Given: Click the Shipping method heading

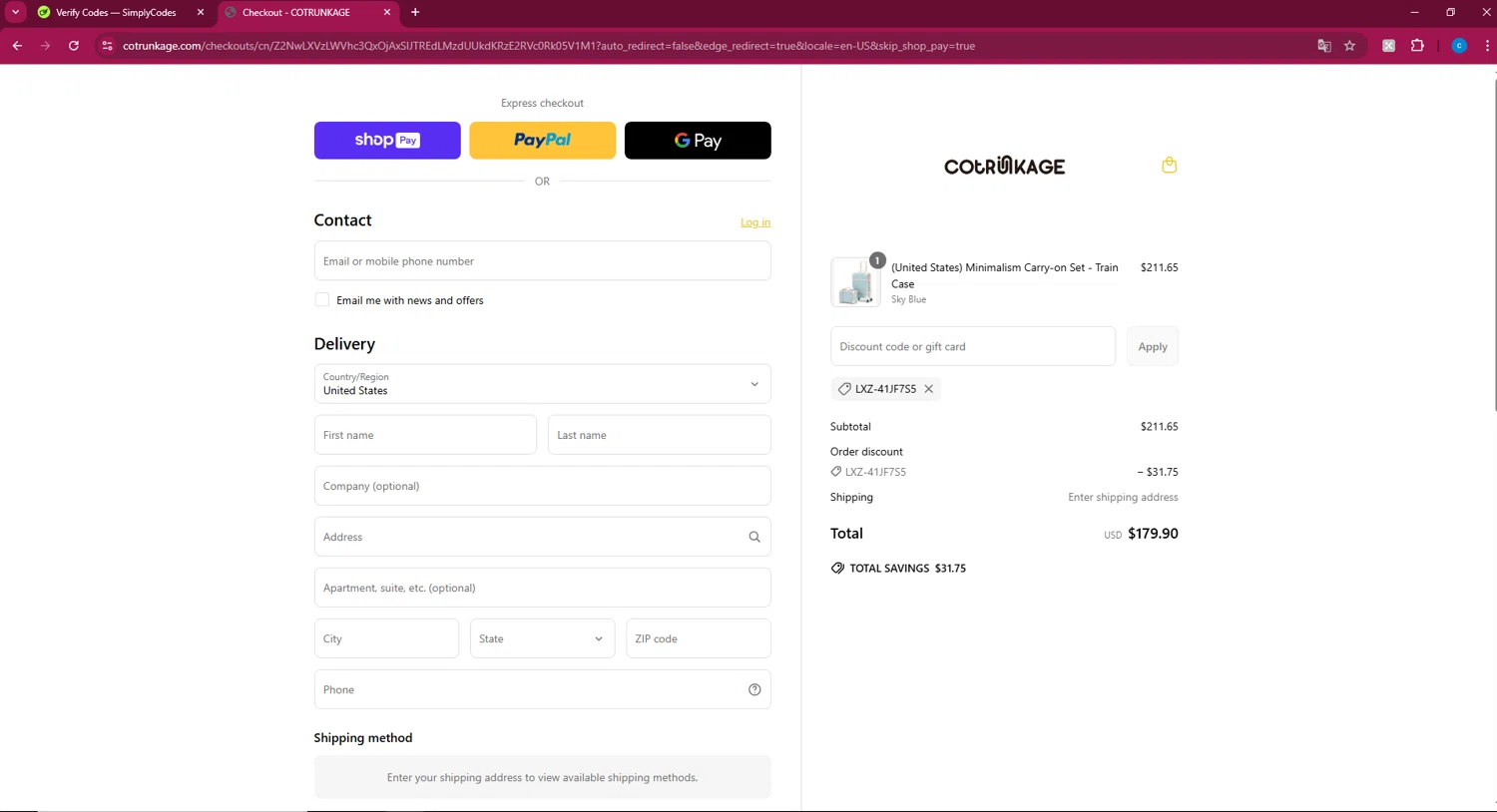Looking at the screenshot, I should [x=363, y=738].
